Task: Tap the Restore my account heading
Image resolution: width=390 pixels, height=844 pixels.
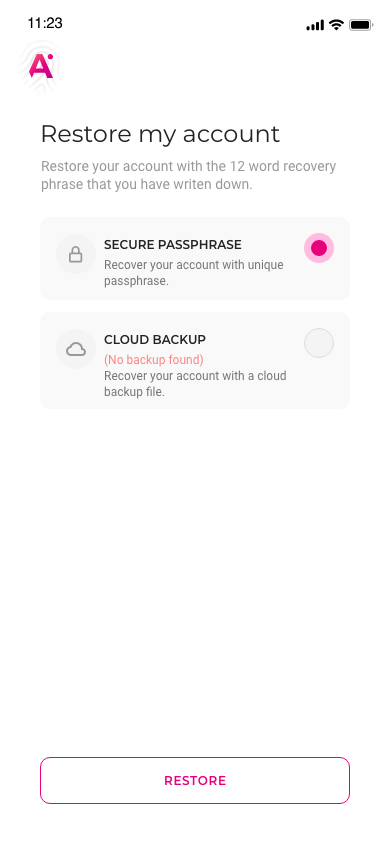Action: pyautogui.click(x=160, y=133)
